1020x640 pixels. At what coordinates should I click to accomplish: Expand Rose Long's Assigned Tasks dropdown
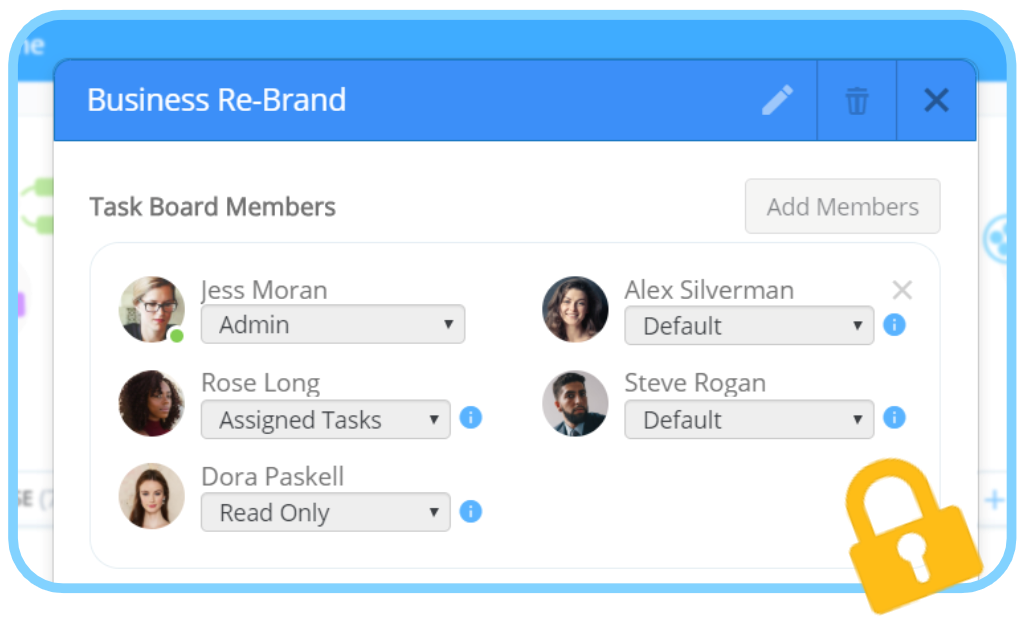325,419
